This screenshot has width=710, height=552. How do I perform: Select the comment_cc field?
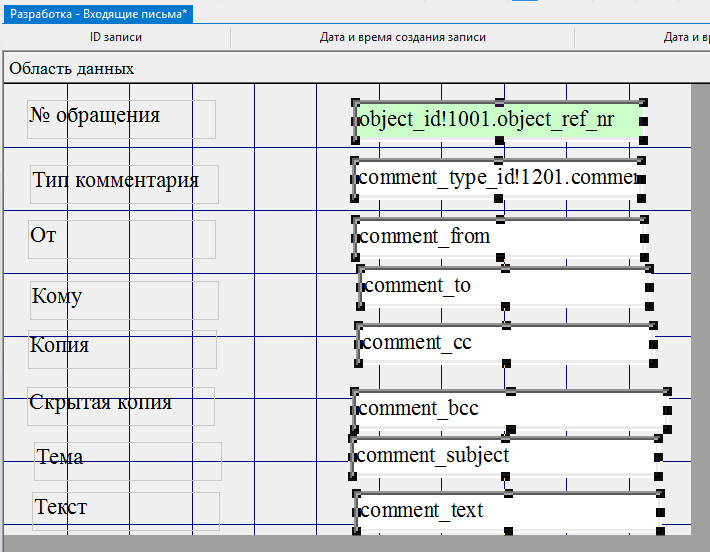[504, 343]
